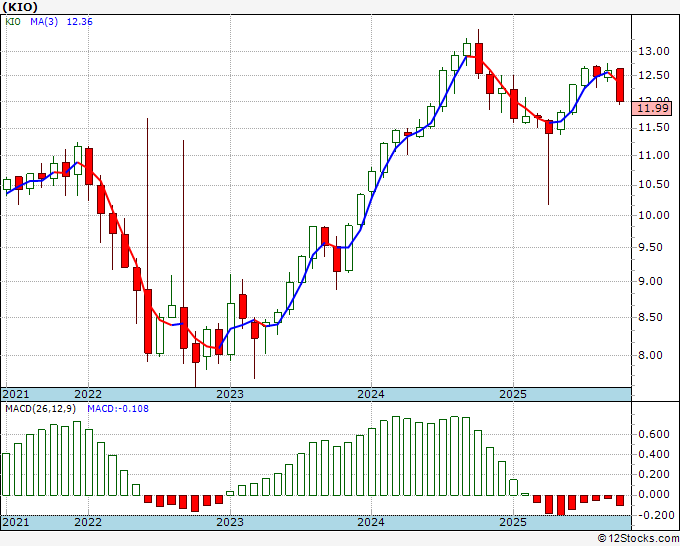Click 2025 on the MACD timeline
This screenshot has width=680, height=546.
point(513,522)
